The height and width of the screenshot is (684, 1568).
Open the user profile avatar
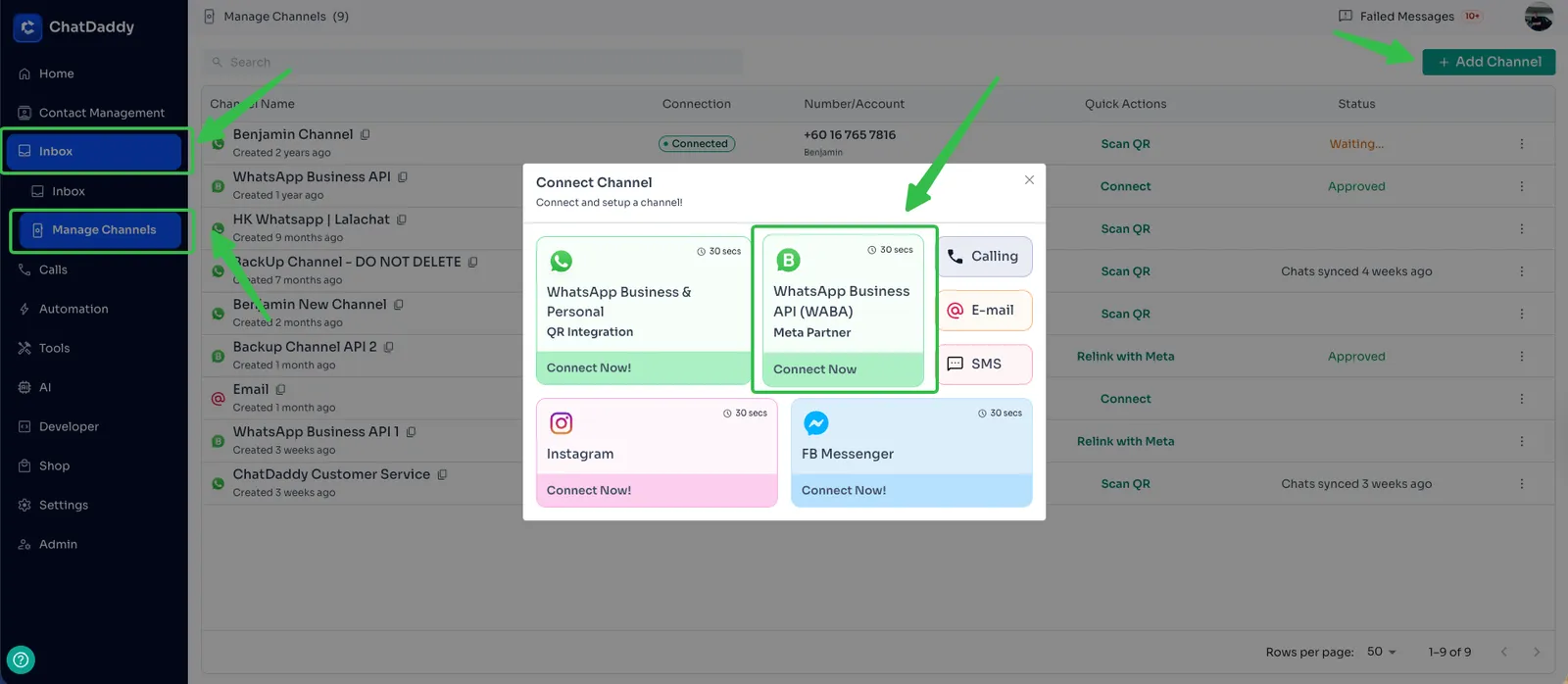pyautogui.click(x=1539, y=17)
